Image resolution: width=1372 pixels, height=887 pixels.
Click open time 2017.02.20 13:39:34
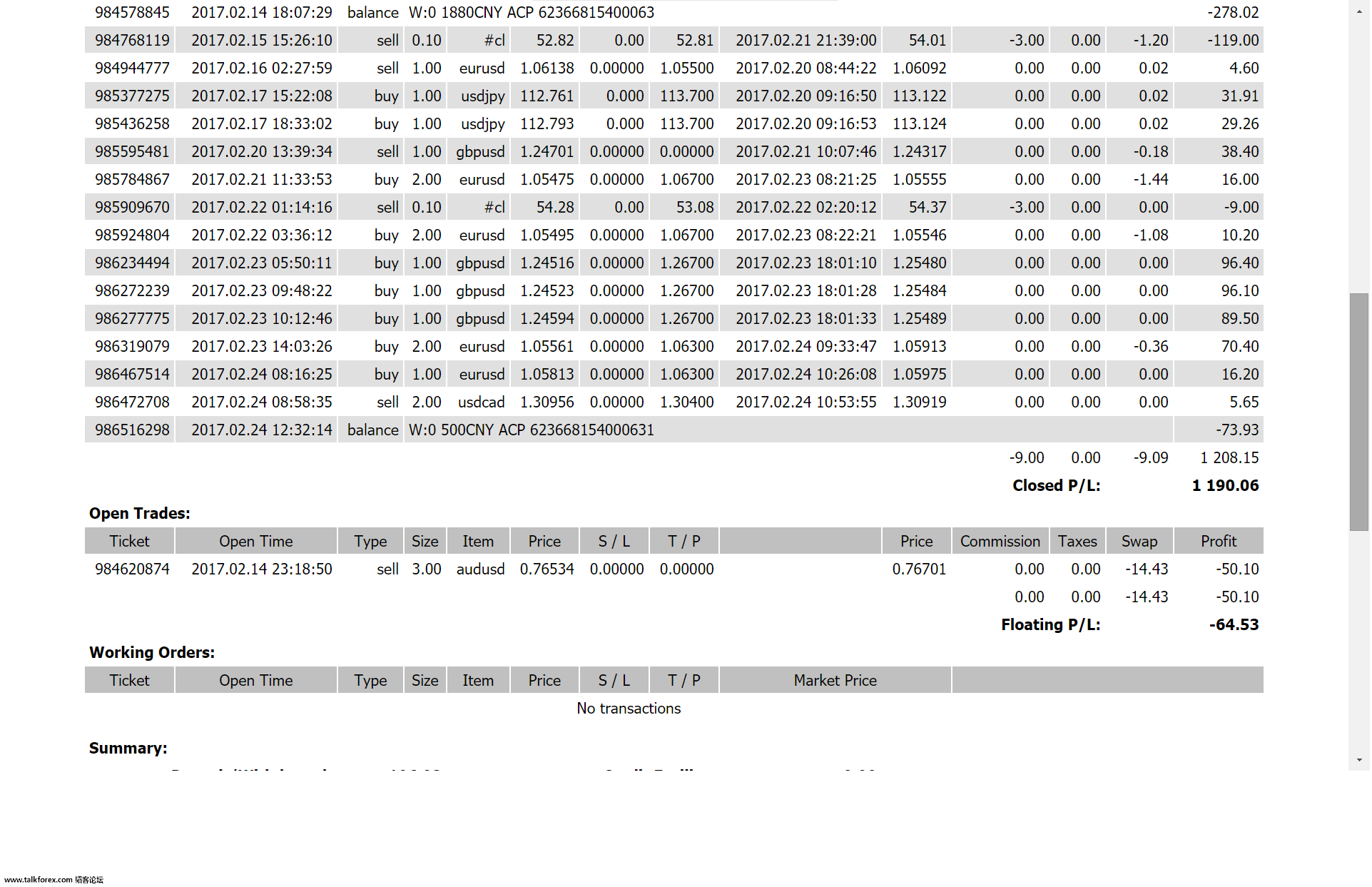(x=262, y=152)
